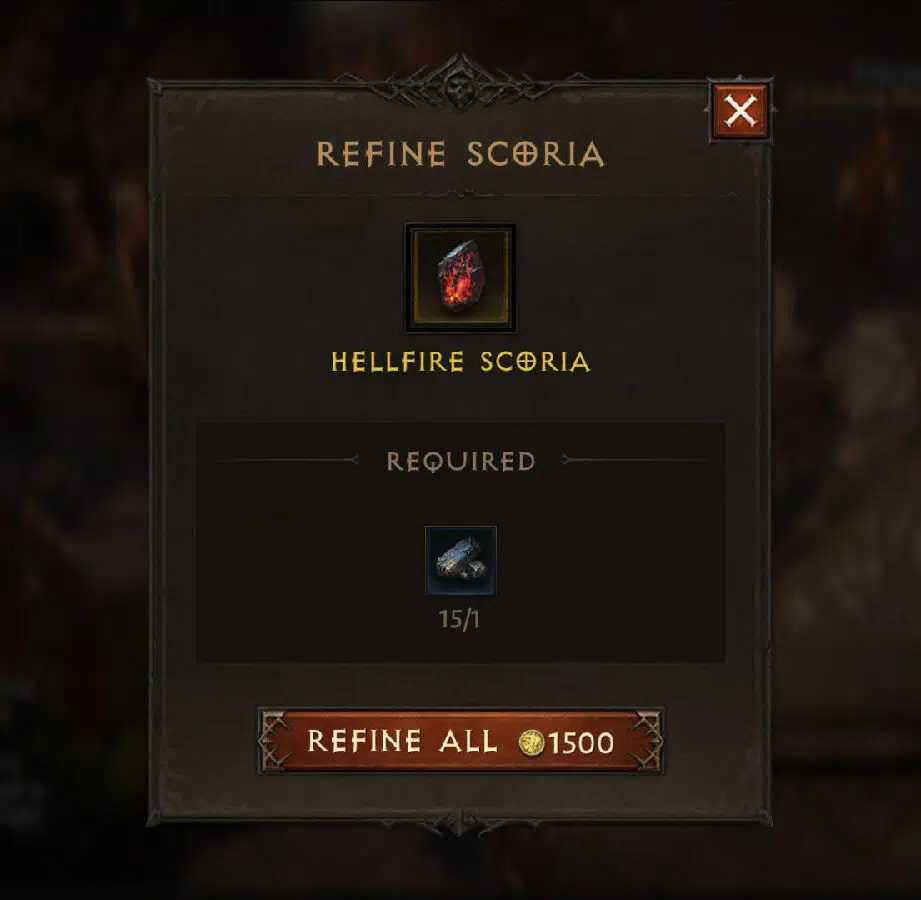Click the divider beneath the Refine Scoria title
921x900 pixels.
coord(460,194)
